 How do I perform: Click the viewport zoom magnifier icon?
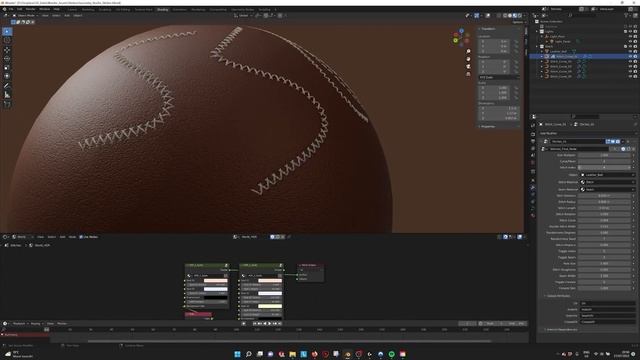468,51
